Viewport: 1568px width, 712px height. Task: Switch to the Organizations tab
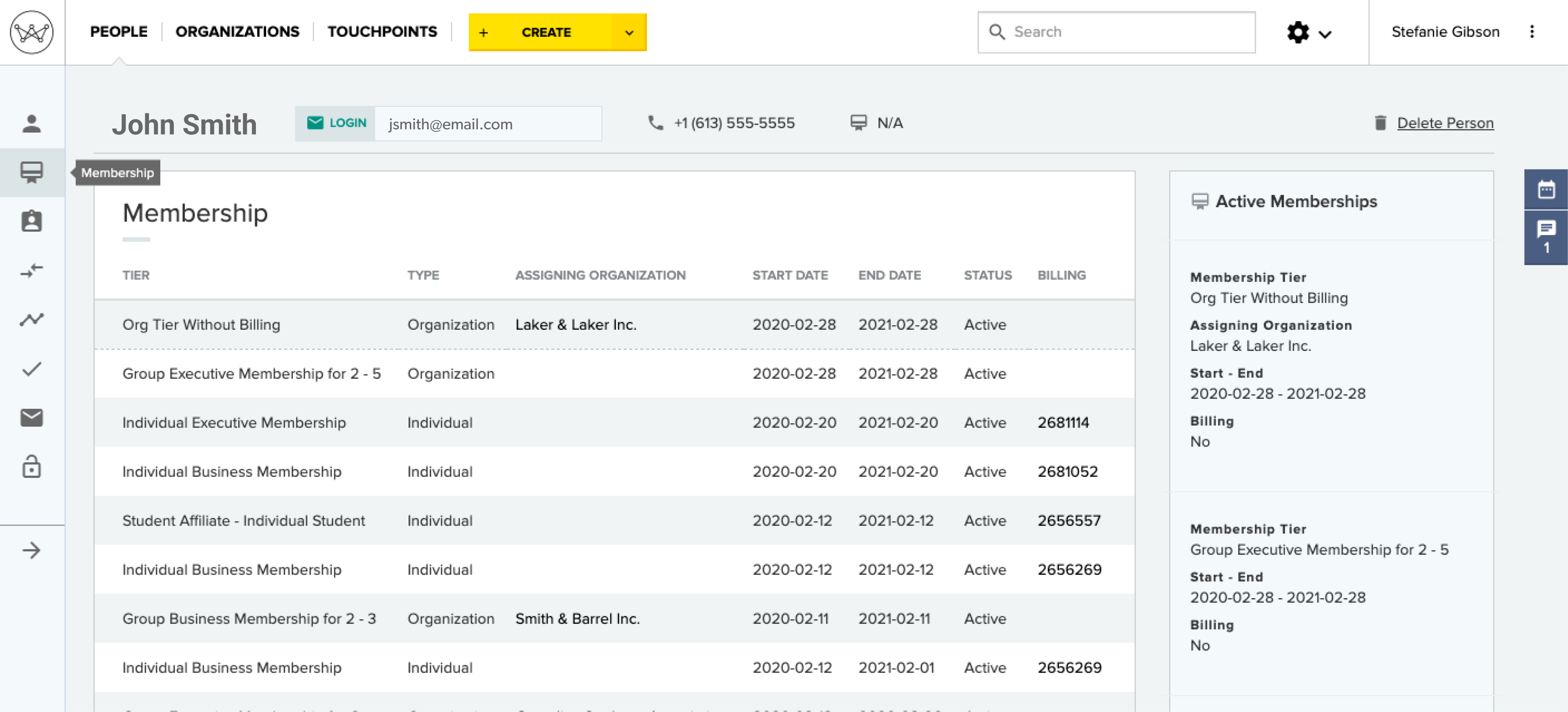click(237, 32)
